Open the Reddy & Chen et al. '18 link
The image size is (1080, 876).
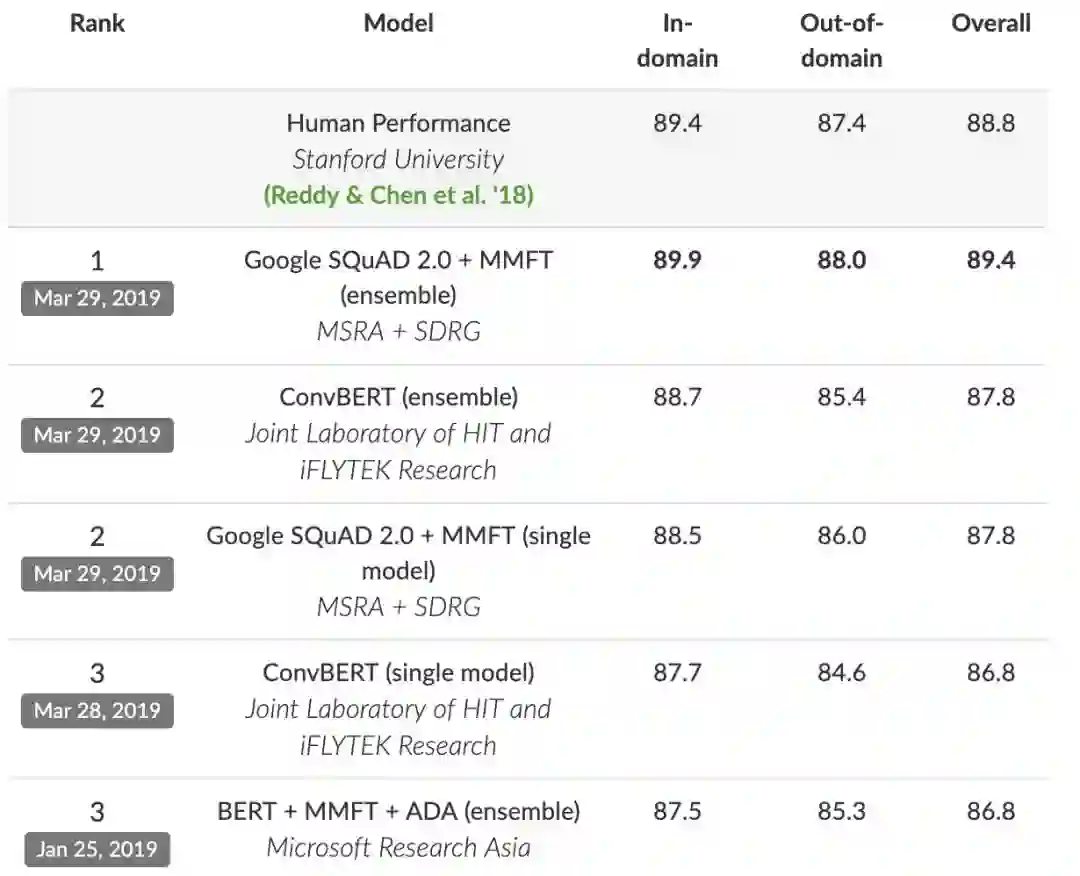pyautogui.click(x=398, y=195)
